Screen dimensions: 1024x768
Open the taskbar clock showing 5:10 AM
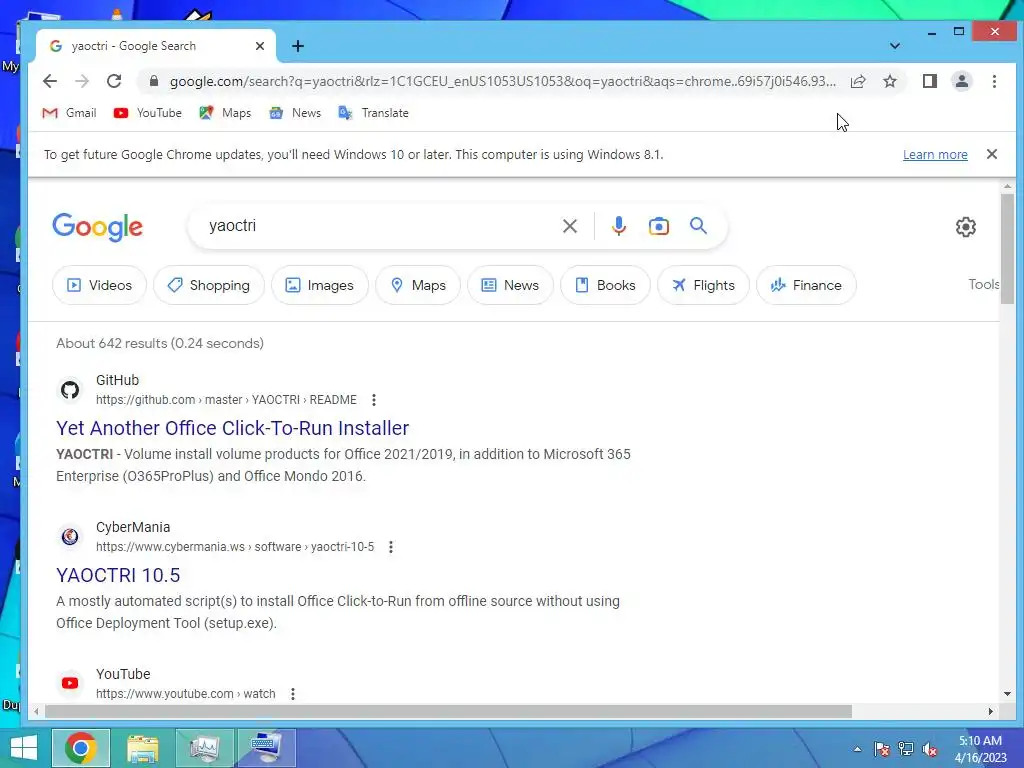980,749
